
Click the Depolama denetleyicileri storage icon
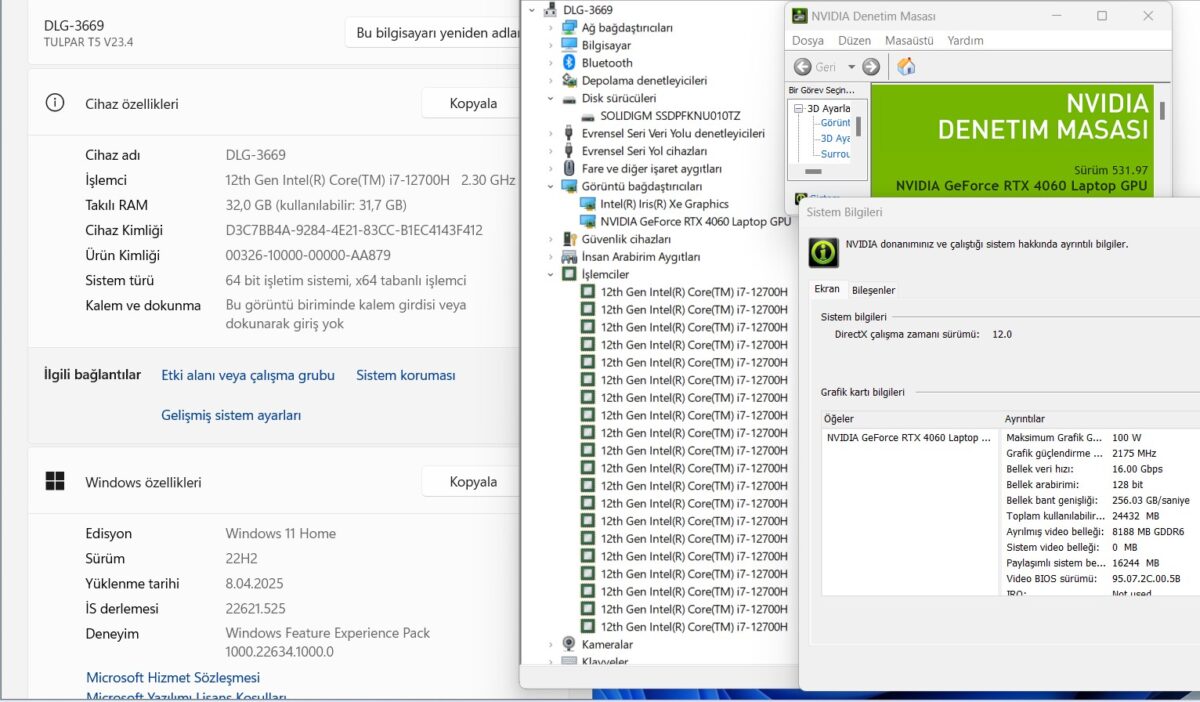tap(569, 81)
